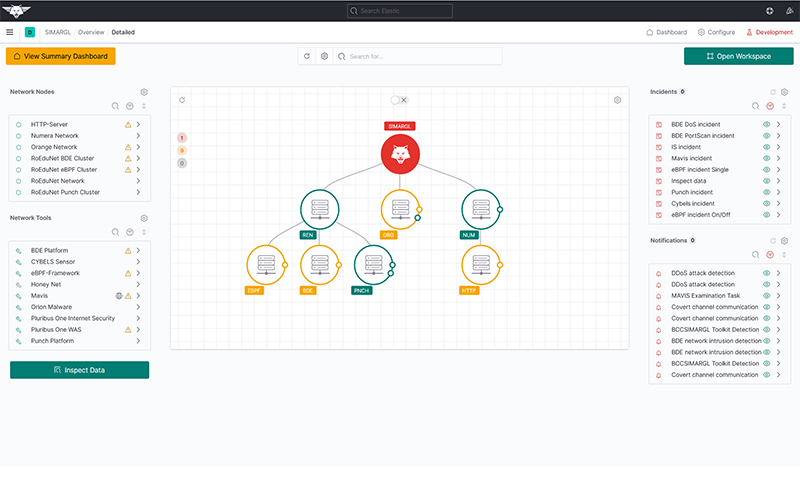Toggle visibility of MAVIS Examination Task
This screenshot has height=480, width=800.
pos(766,296)
